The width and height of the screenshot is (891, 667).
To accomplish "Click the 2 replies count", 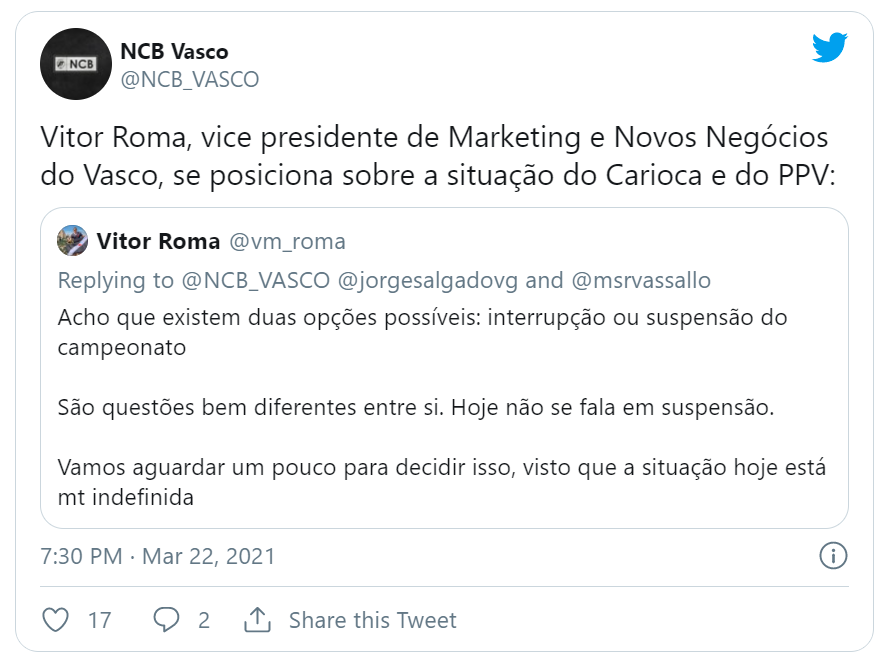I will point(204,620).
